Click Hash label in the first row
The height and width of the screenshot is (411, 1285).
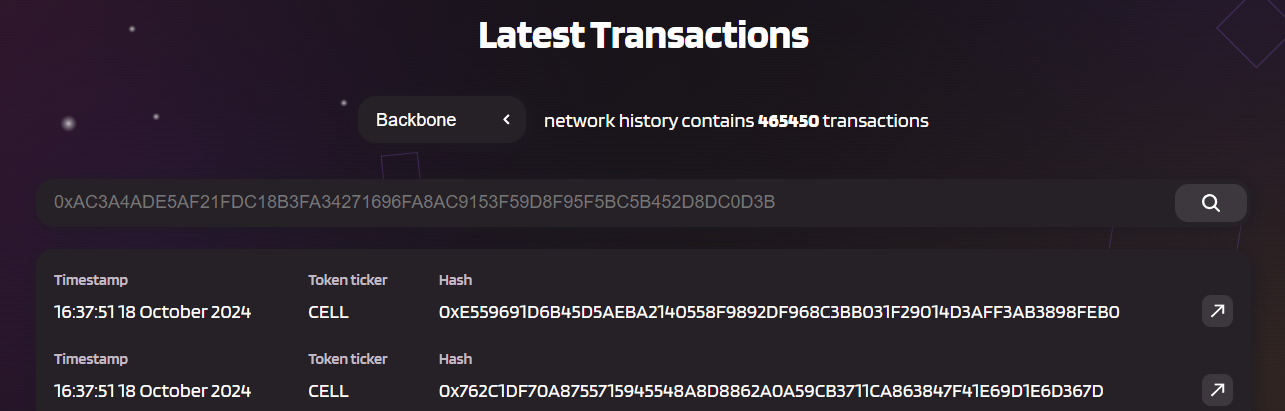coord(455,280)
